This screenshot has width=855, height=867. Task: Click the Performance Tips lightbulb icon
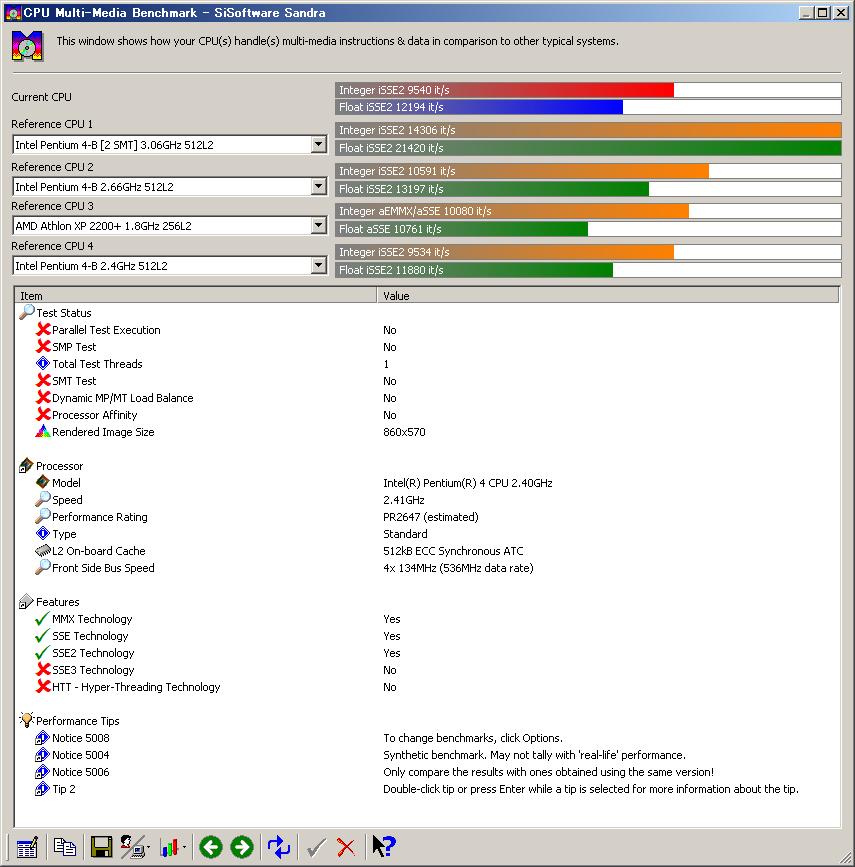click(x=27, y=720)
